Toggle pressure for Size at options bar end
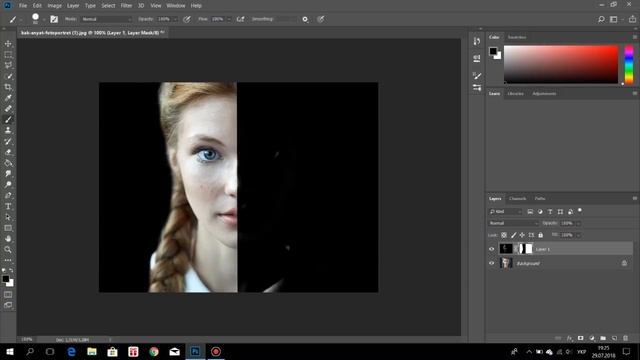The width and height of the screenshot is (640, 360). pos(321,19)
